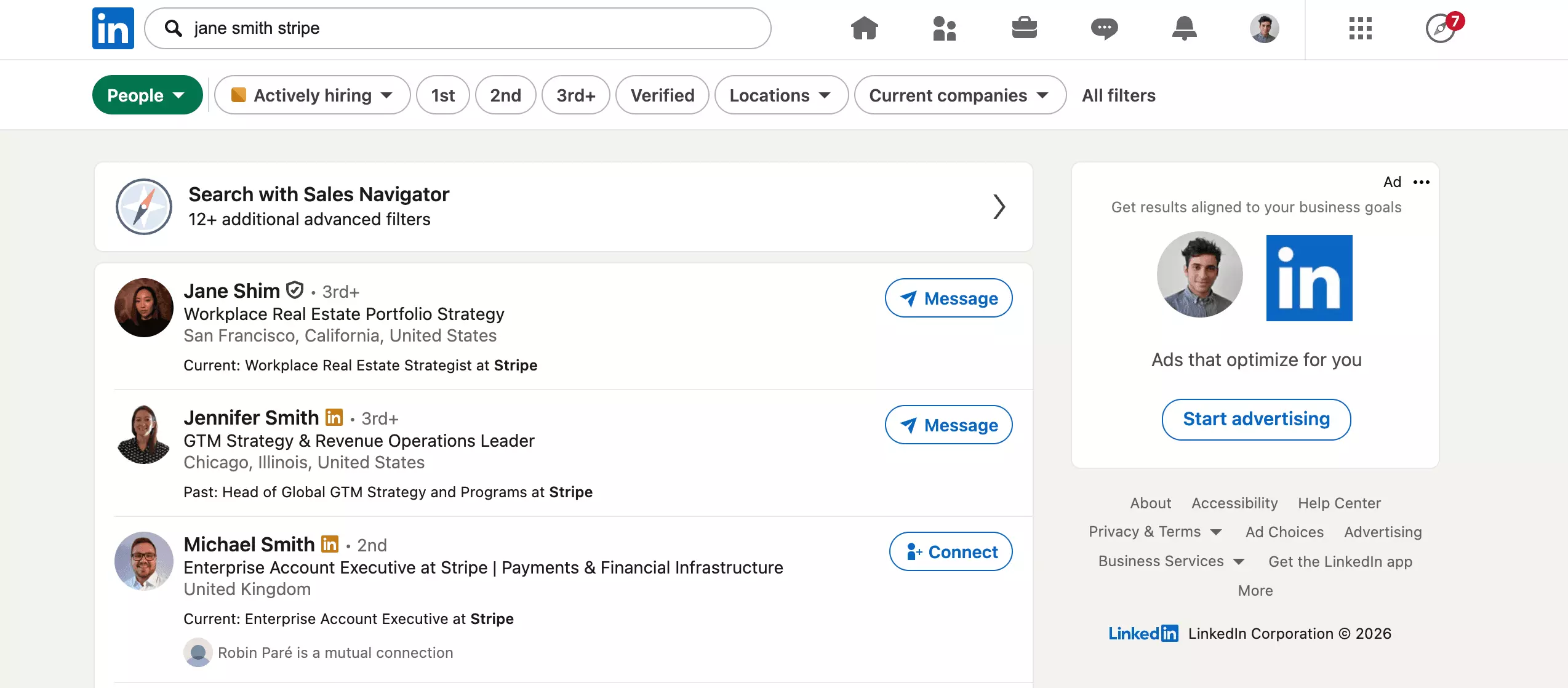Screen dimensions: 1568x688
Task: Go to the Home feed icon
Action: coord(864,28)
